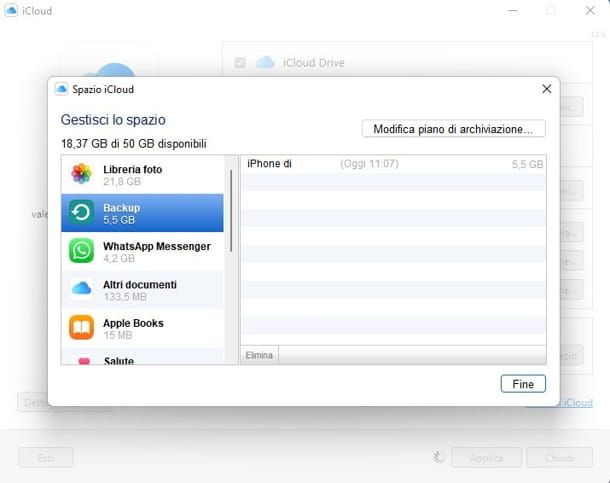Select Apple Books 15 MB entry
Screen dimensions: 610x483
[x=142, y=328]
